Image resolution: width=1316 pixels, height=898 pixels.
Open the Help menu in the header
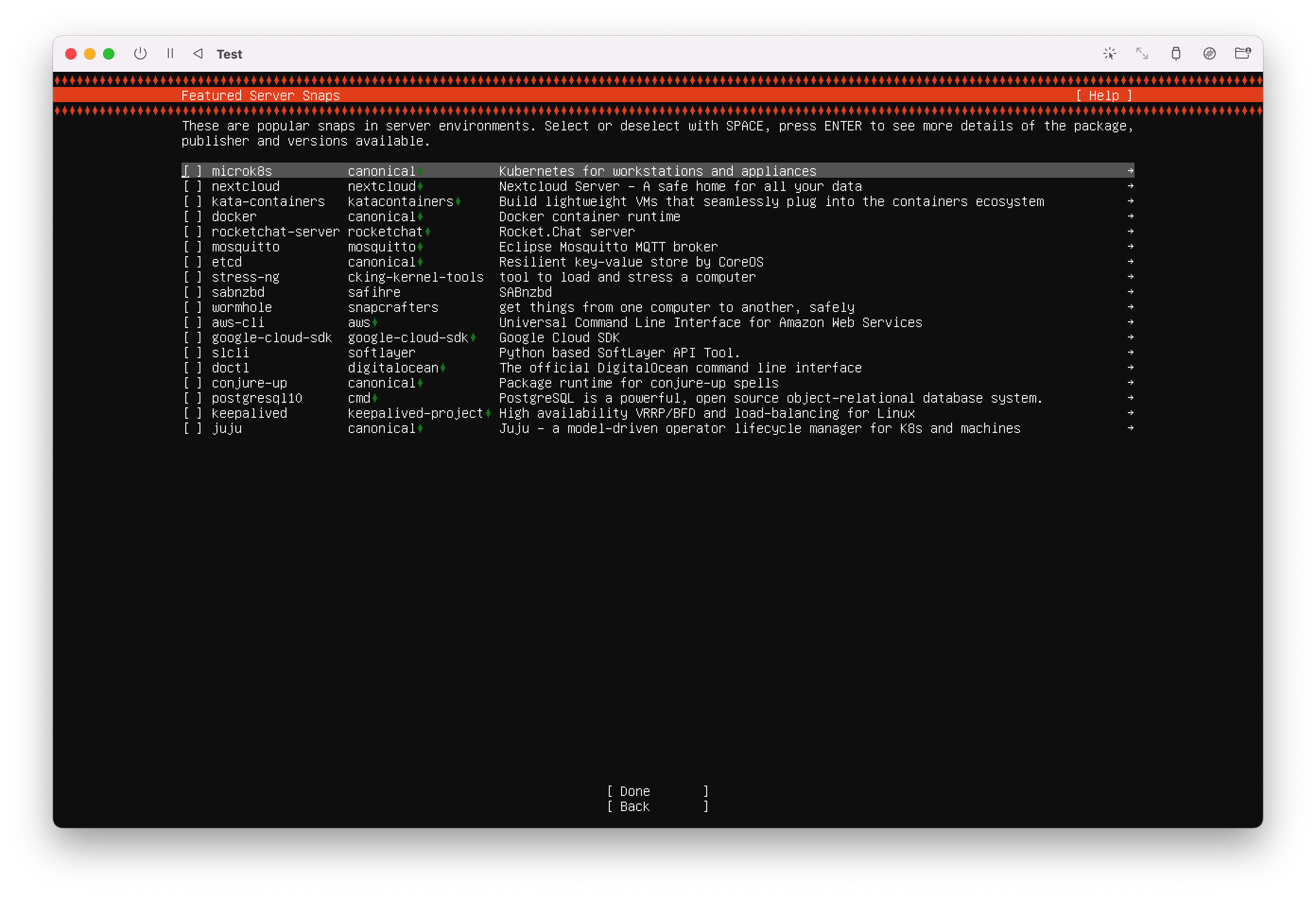[1103, 95]
